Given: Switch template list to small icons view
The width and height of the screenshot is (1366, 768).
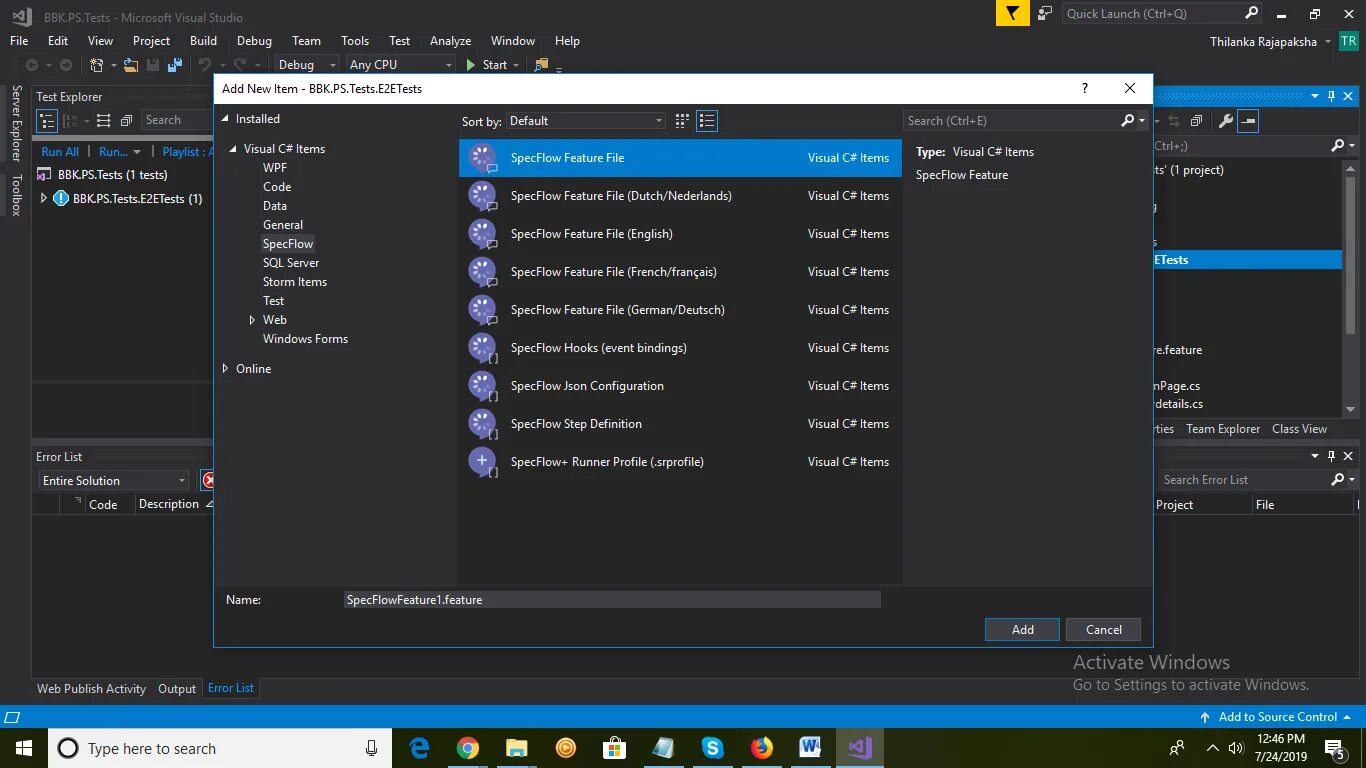Looking at the screenshot, I should [707, 121].
